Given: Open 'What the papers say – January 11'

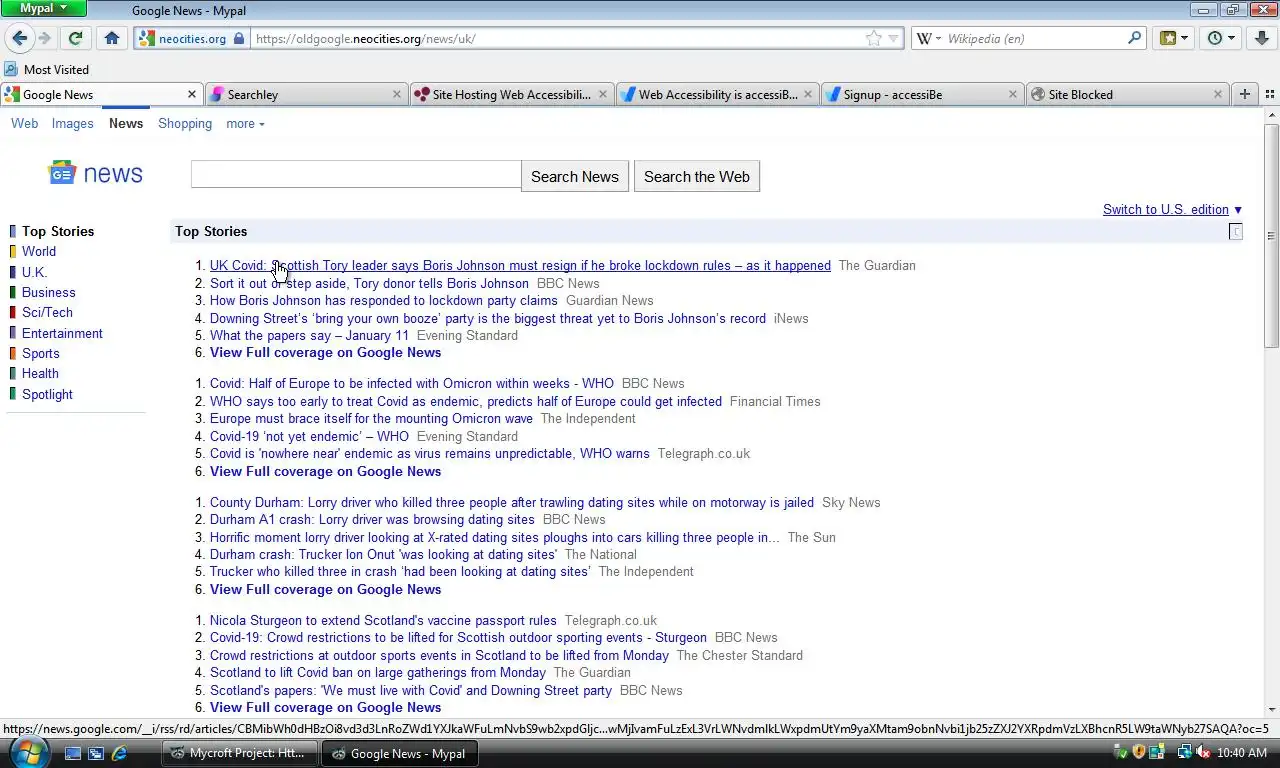Looking at the screenshot, I should point(309,336).
